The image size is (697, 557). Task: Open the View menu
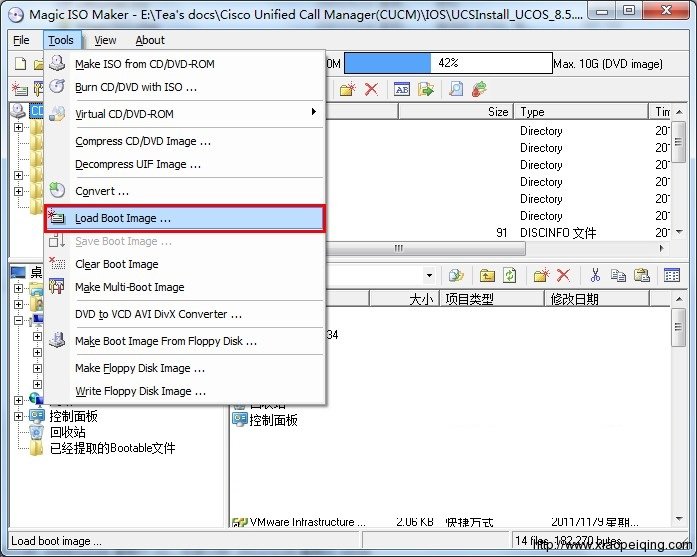(105, 40)
